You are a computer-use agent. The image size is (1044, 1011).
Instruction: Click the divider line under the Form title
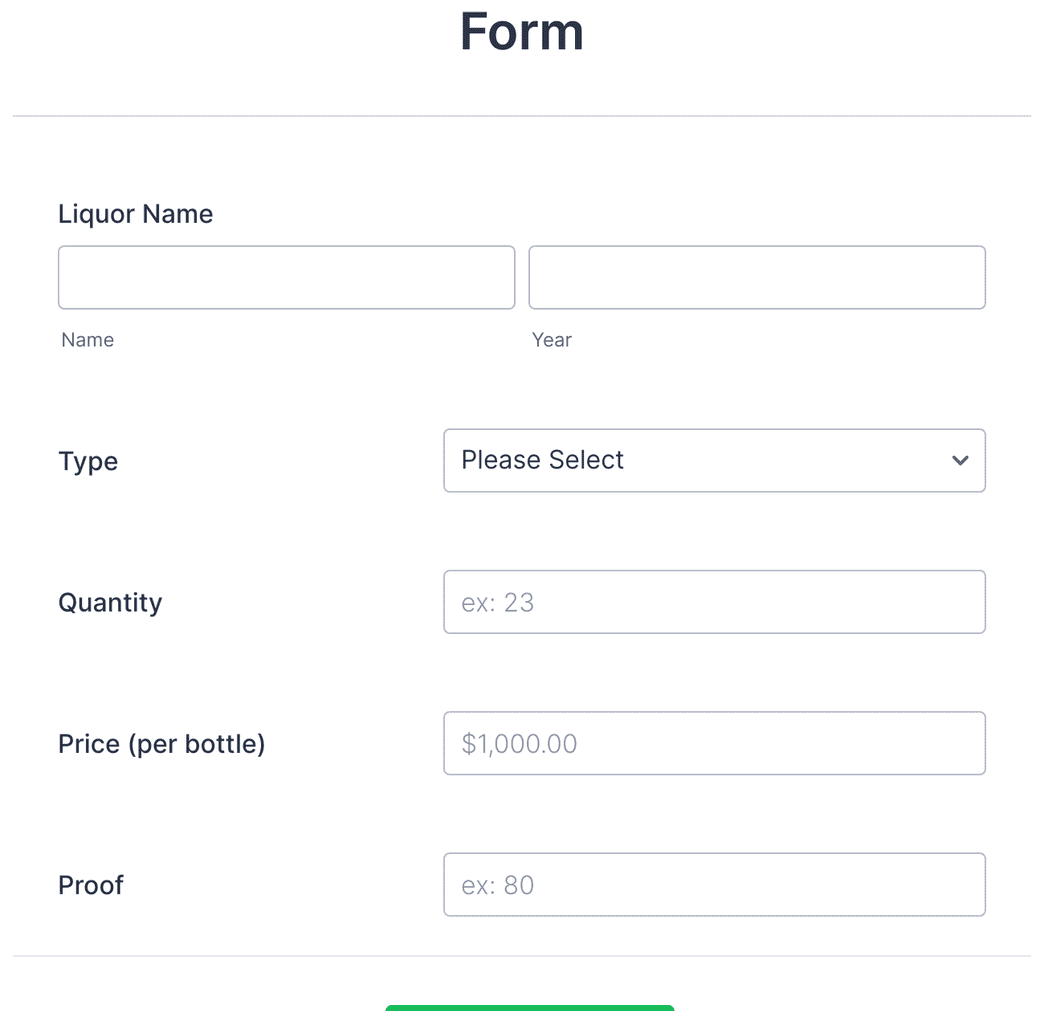[521, 116]
